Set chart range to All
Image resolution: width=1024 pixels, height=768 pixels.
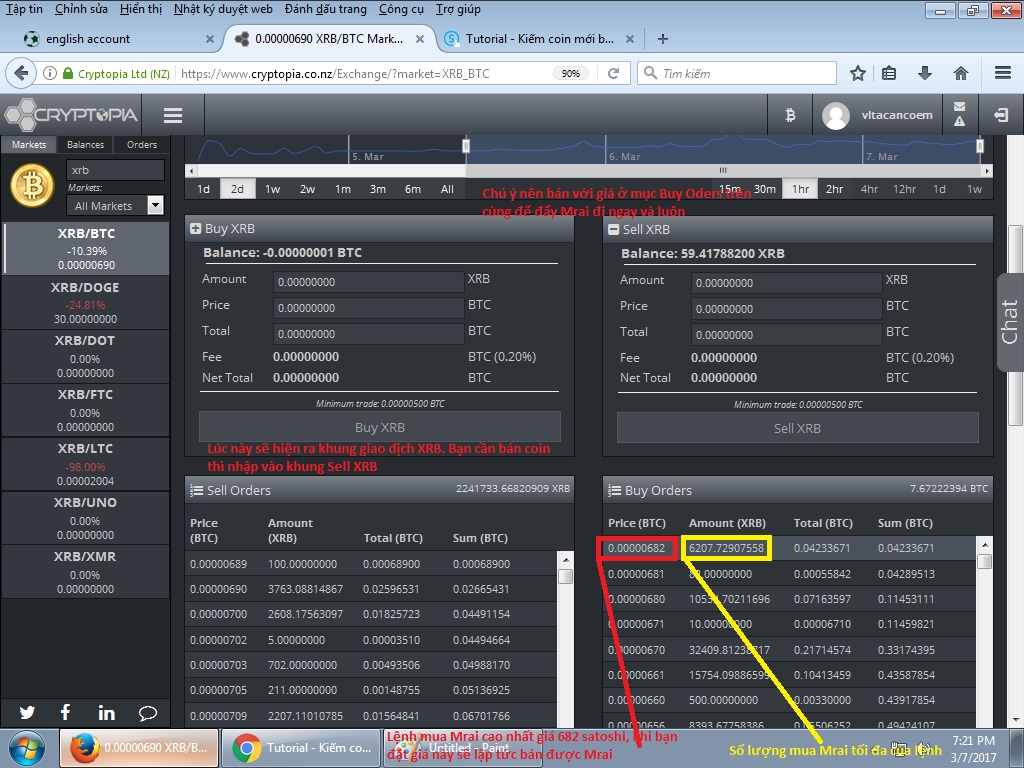[447, 189]
